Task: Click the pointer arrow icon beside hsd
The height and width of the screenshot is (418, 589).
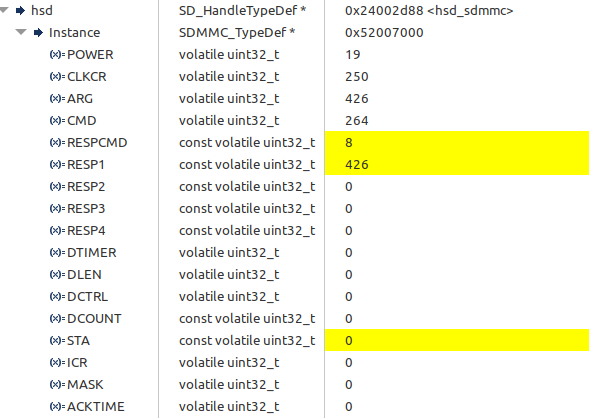Action: (x=20, y=11)
